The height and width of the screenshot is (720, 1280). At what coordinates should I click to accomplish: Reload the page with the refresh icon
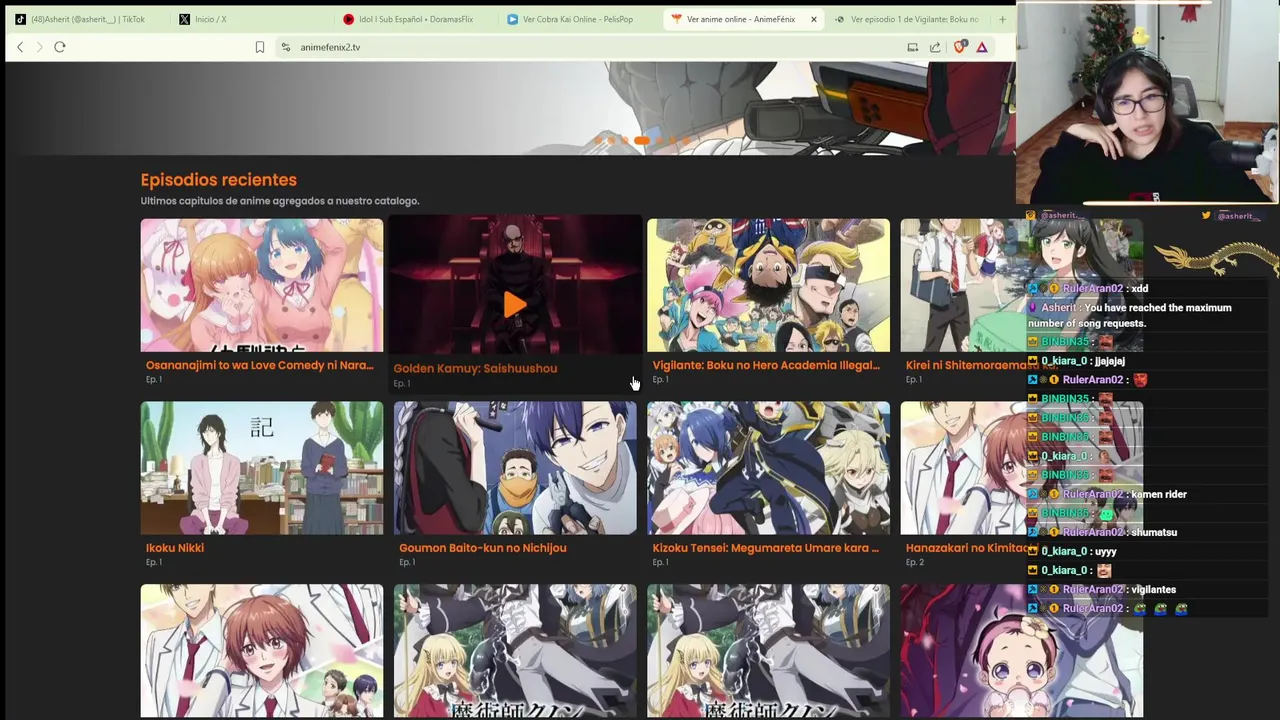pyautogui.click(x=60, y=47)
